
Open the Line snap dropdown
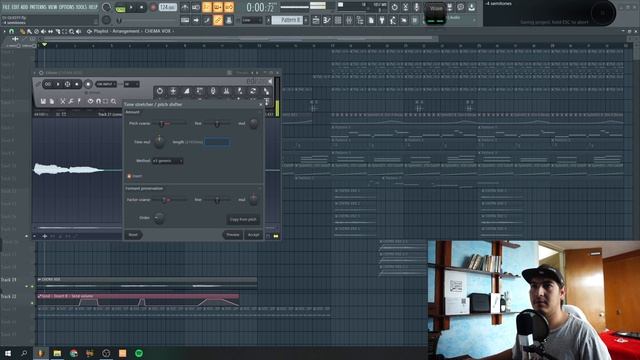(x=252, y=20)
